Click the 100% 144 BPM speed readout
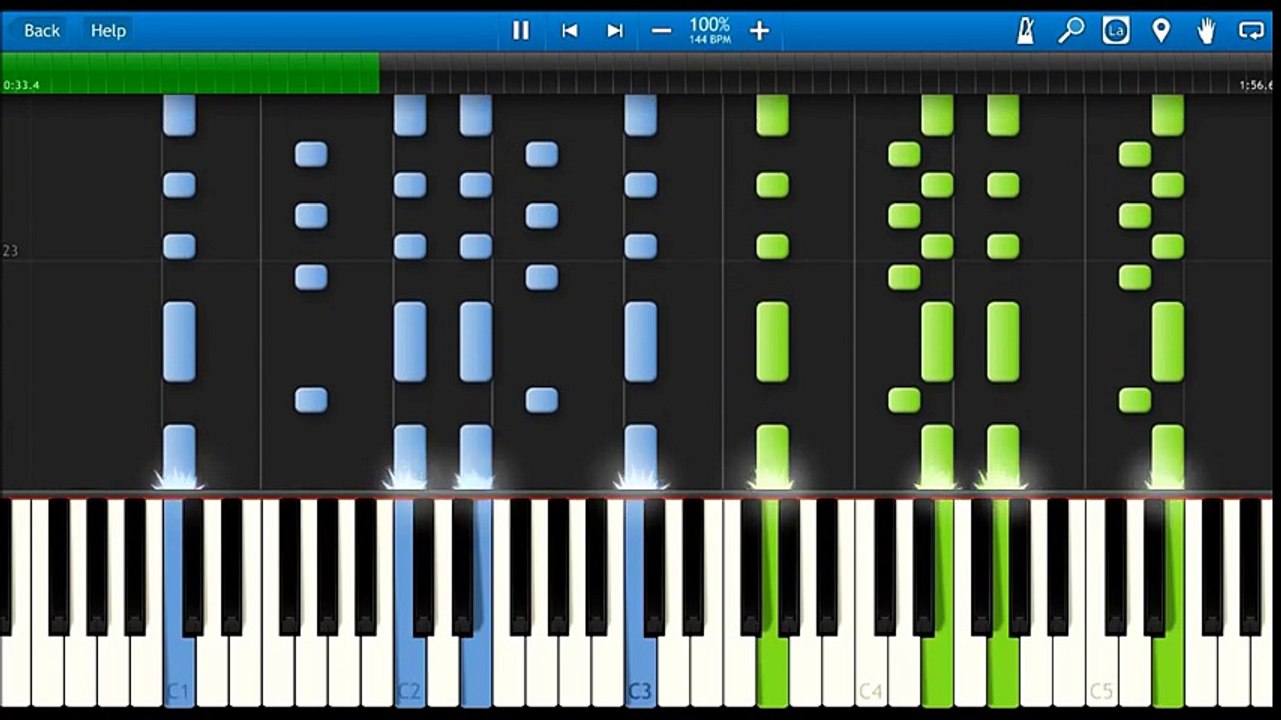The width and height of the screenshot is (1281, 720). [x=710, y=31]
